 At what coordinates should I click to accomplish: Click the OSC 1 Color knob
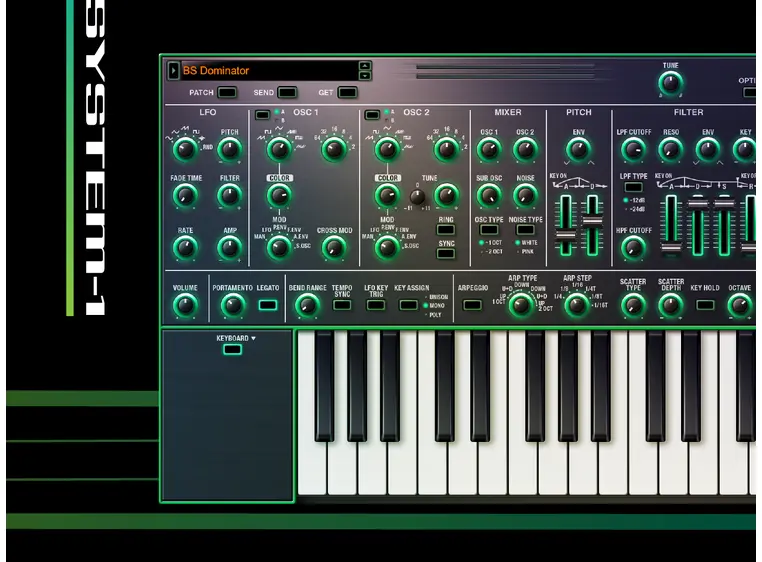[279, 196]
